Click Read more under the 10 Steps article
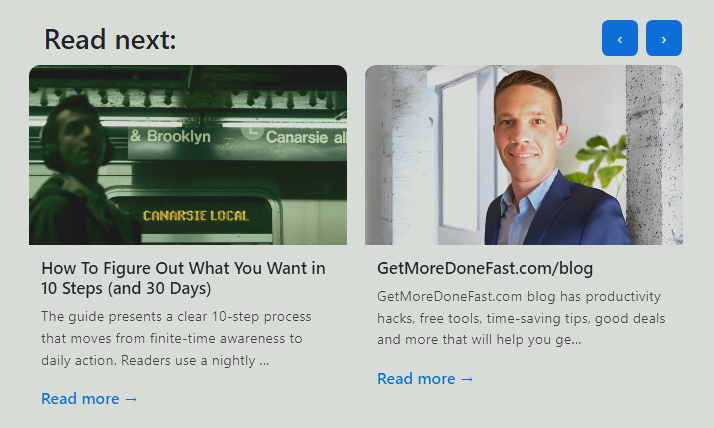 (x=89, y=399)
